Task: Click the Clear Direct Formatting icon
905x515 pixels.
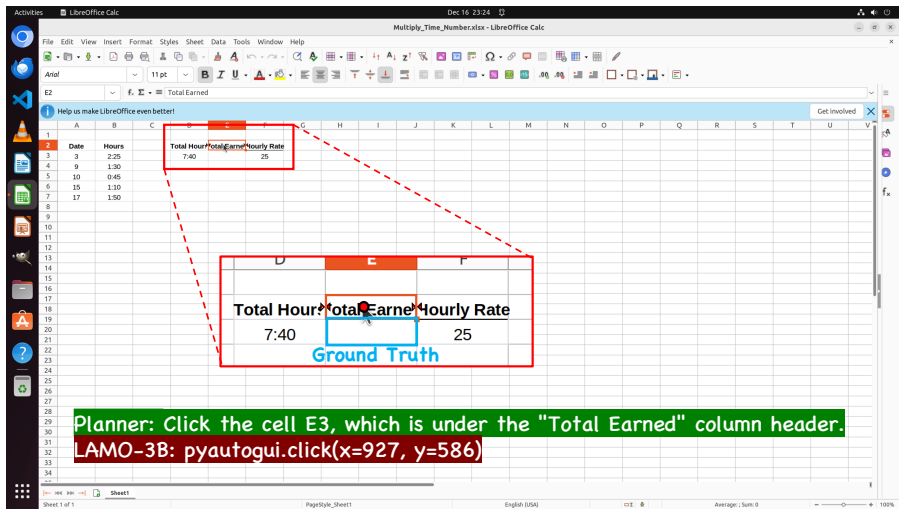Action: (234, 57)
